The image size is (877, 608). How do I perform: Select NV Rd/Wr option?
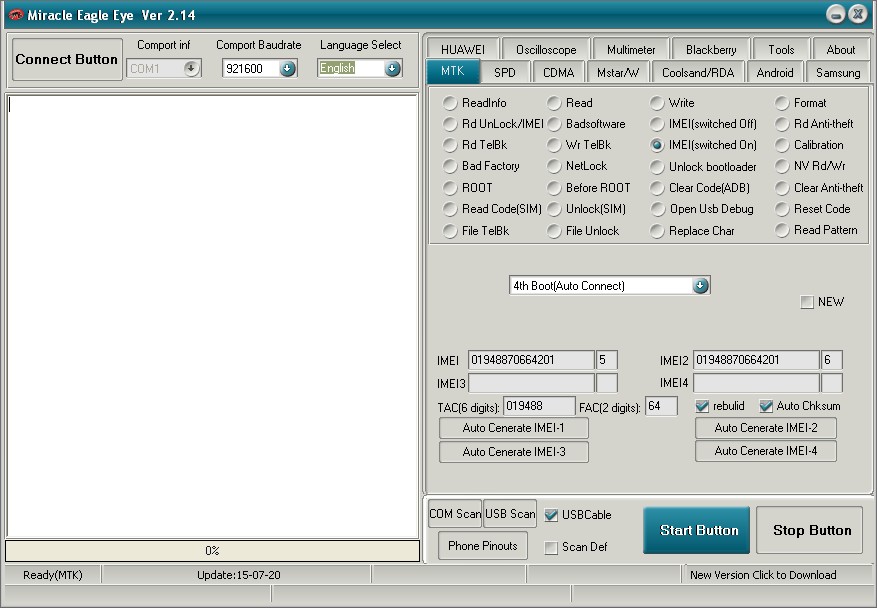[811, 166]
